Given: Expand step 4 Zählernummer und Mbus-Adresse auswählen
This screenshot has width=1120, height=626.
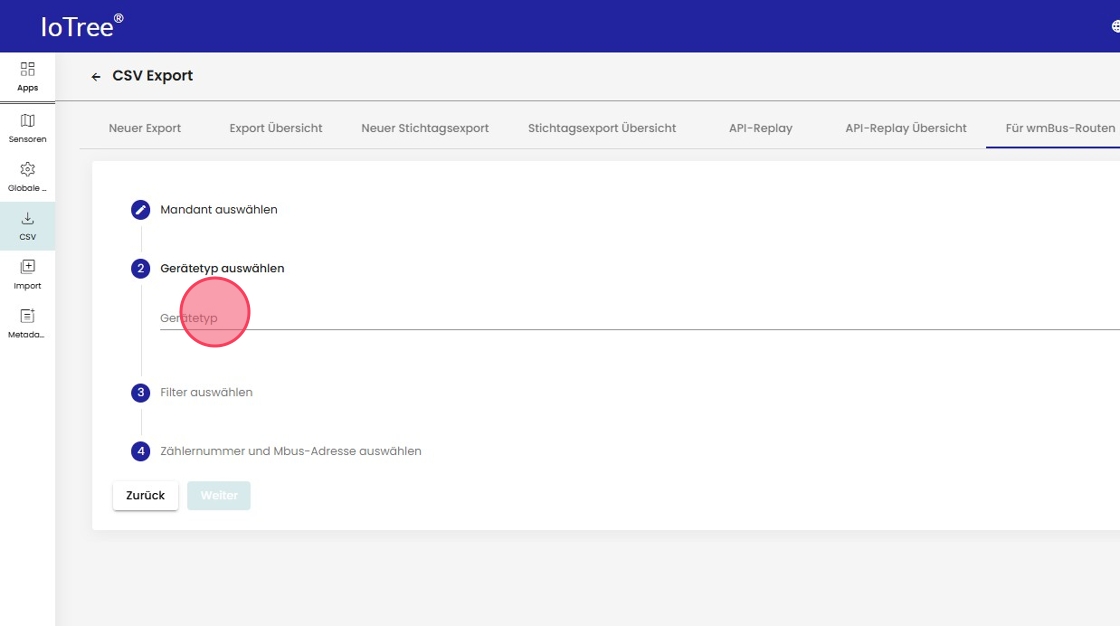Looking at the screenshot, I should [290, 451].
